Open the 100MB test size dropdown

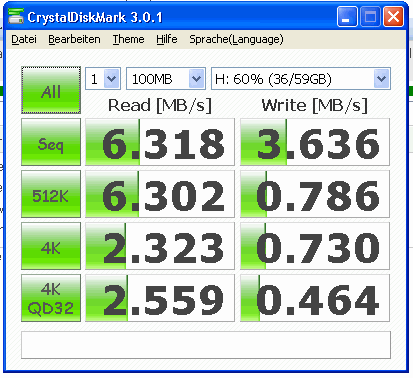[x=166, y=79]
